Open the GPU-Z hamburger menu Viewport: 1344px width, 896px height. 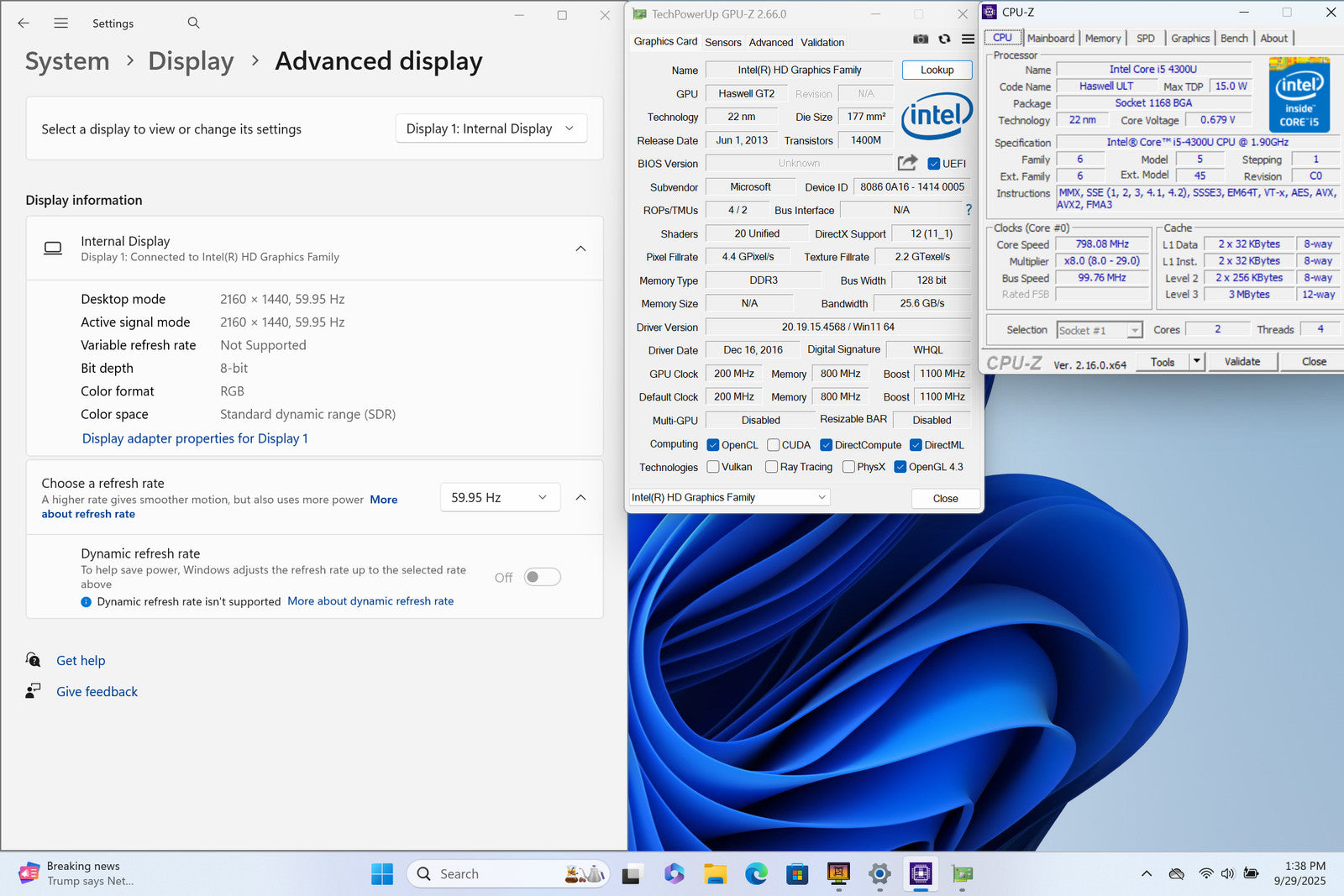968,39
